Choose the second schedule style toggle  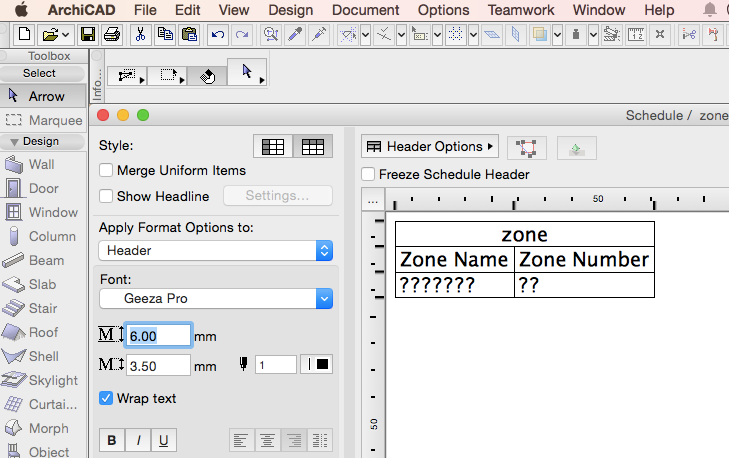pyautogui.click(x=313, y=147)
